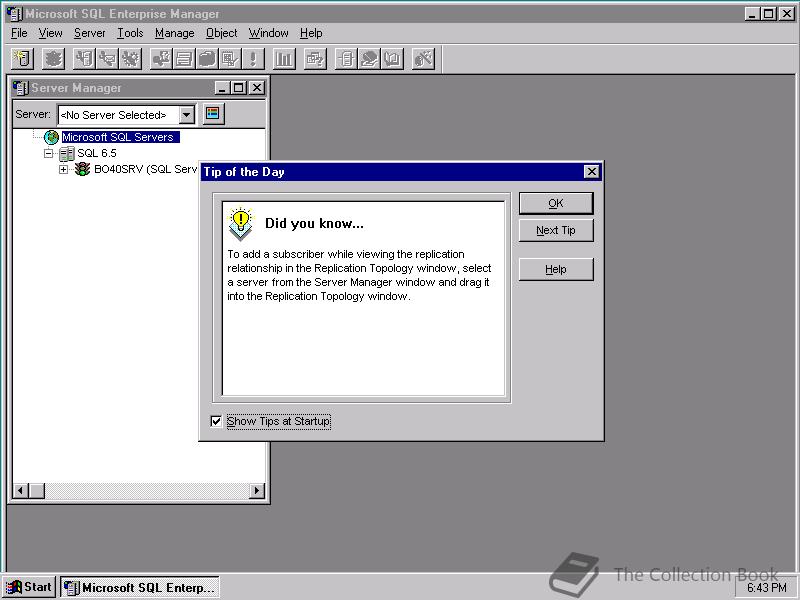The width and height of the screenshot is (800, 600).
Task: Click the Manage Database Devices toolbar icon
Action: [184, 59]
